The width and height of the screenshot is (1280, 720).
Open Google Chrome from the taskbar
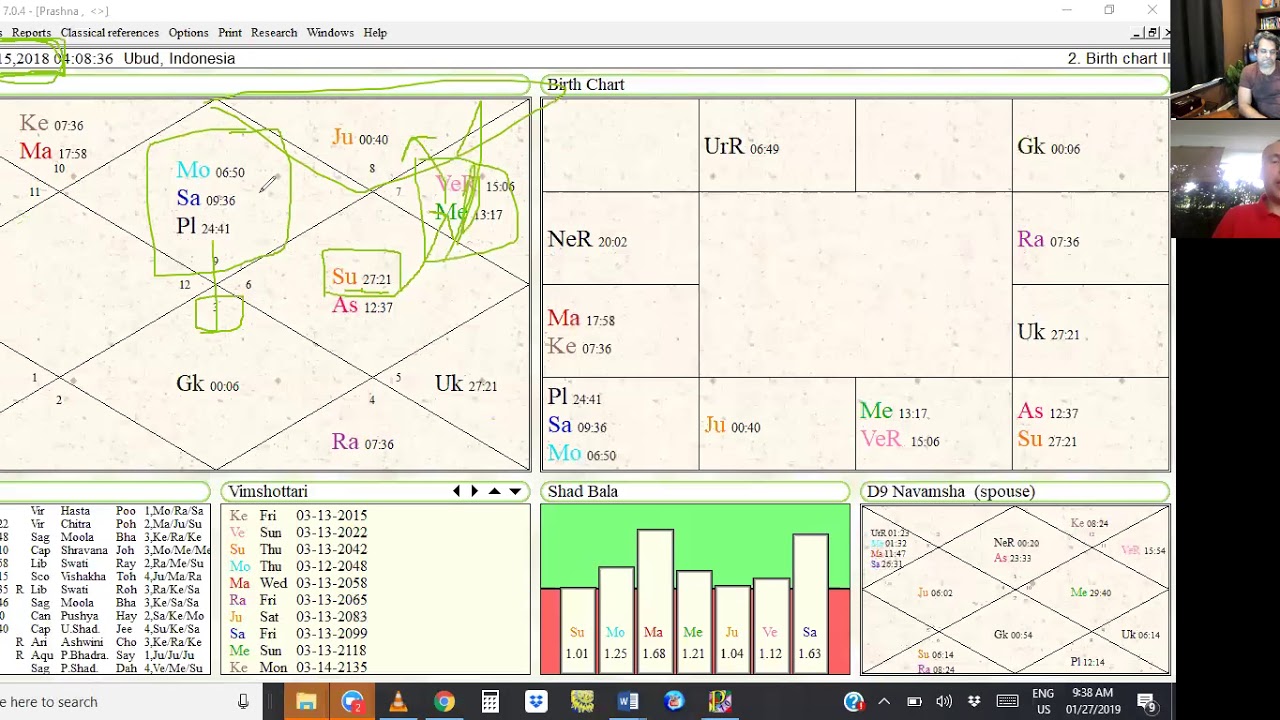tap(444, 702)
